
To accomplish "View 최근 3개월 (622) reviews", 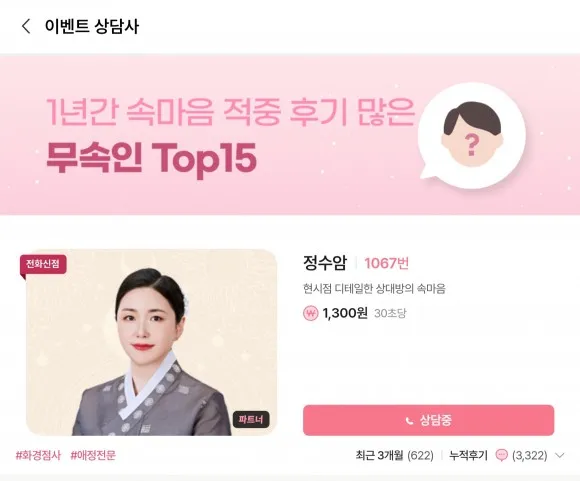I will (394, 455).
